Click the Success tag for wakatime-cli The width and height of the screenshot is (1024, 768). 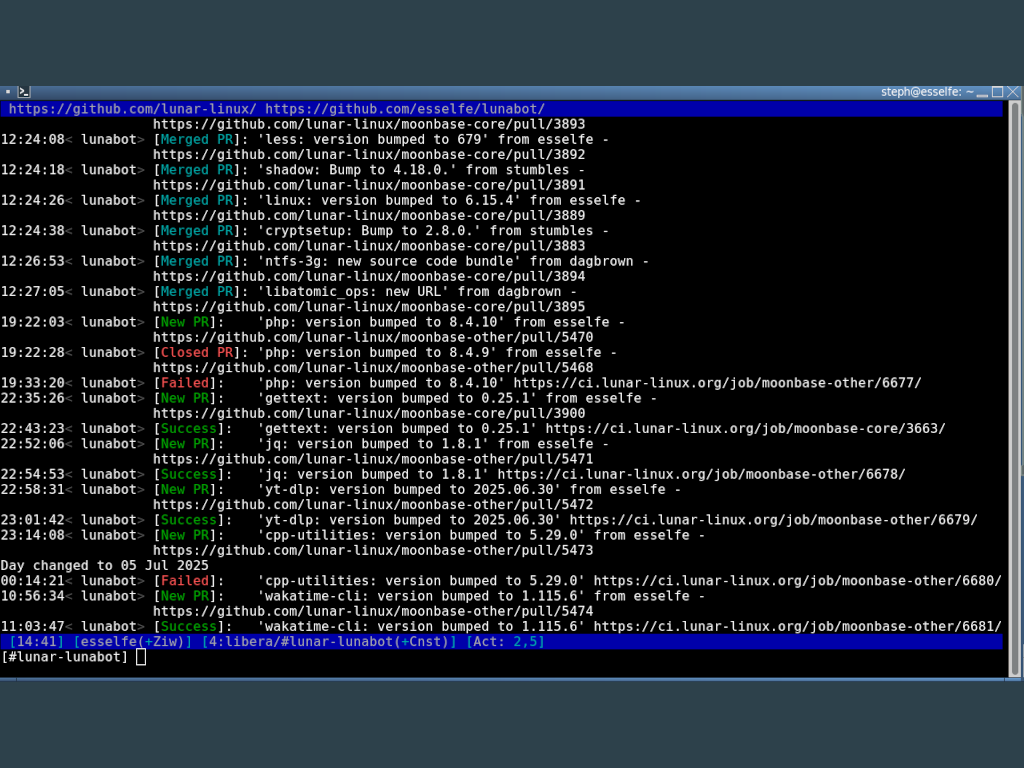[x=189, y=626]
